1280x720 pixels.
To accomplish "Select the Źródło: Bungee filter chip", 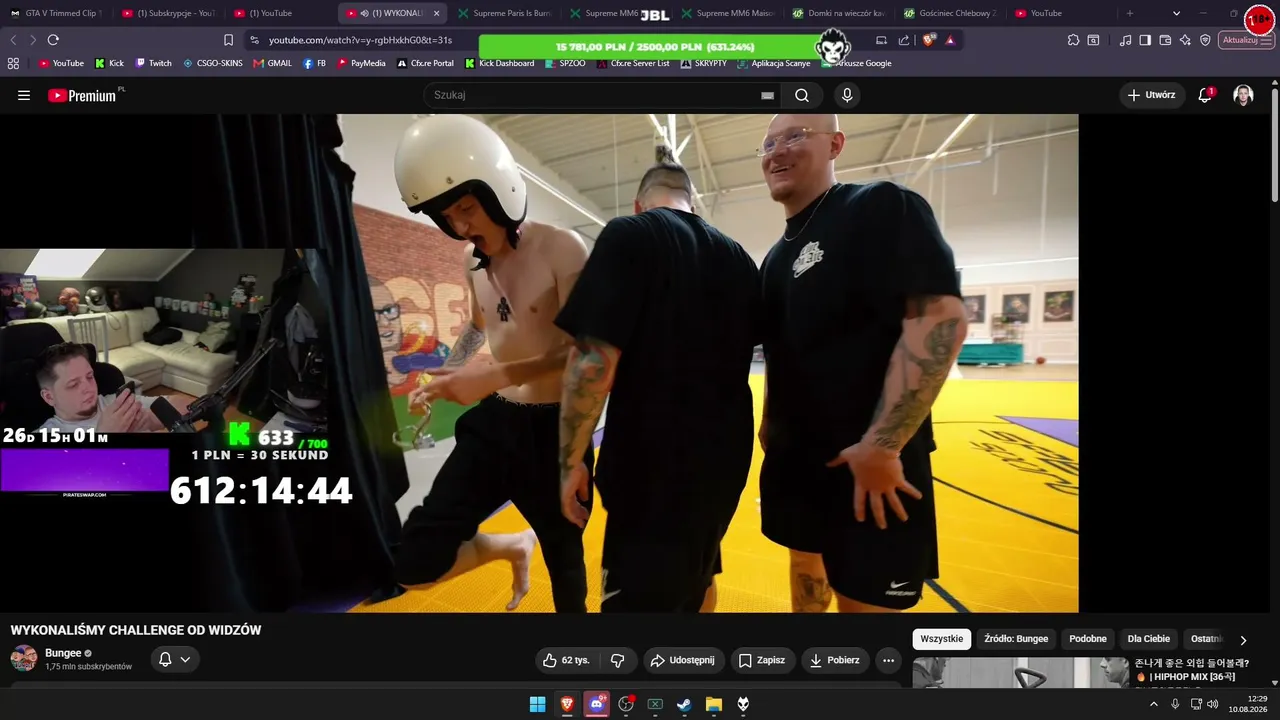I will tap(1016, 639).
